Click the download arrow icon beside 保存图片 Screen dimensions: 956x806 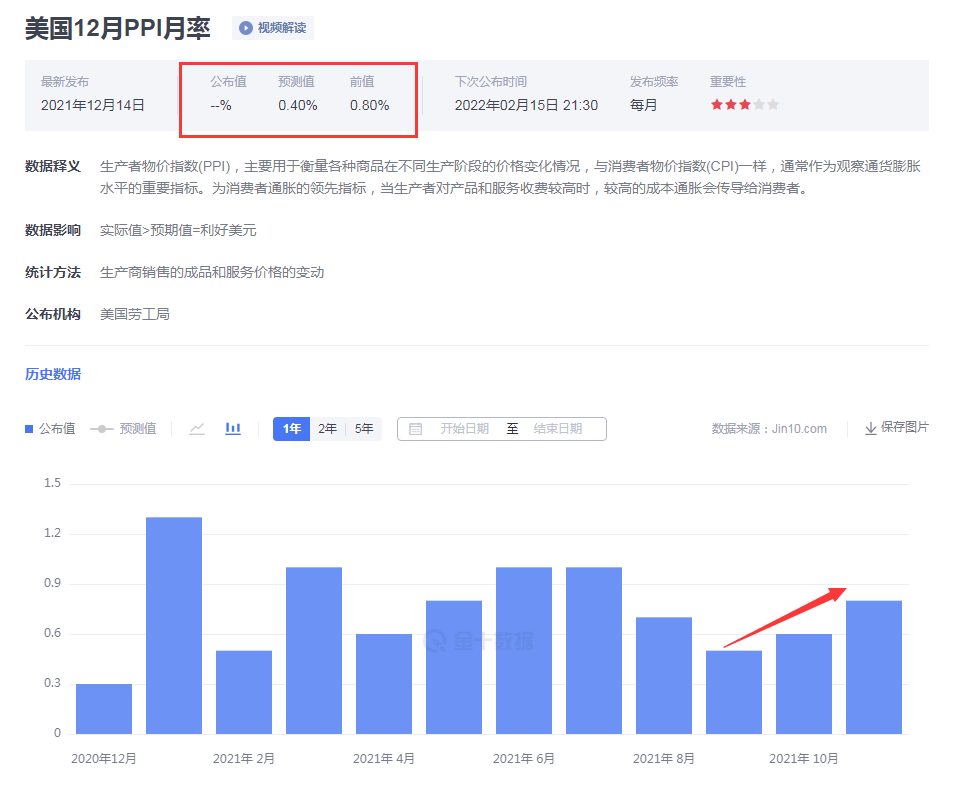871,428
